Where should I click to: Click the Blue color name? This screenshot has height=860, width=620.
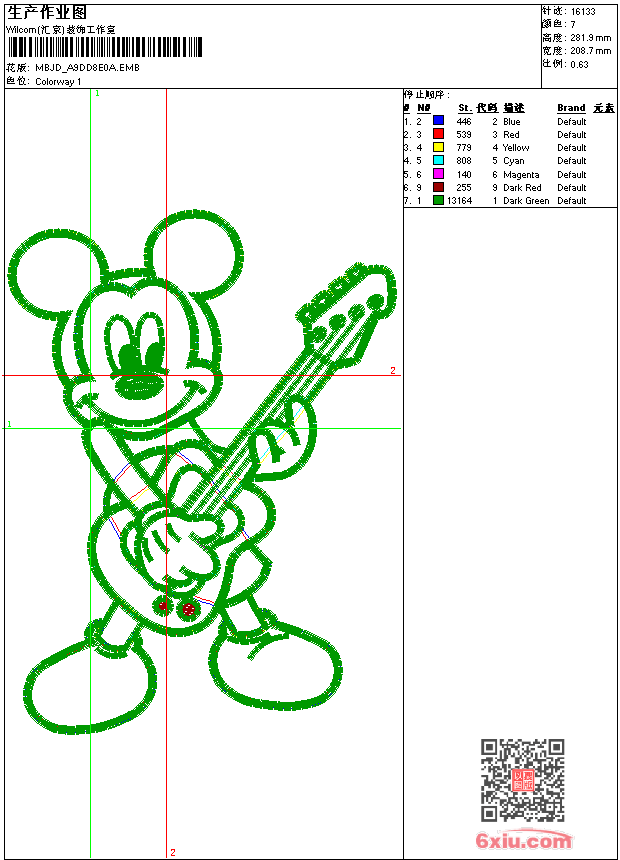[x=511, y=122]
